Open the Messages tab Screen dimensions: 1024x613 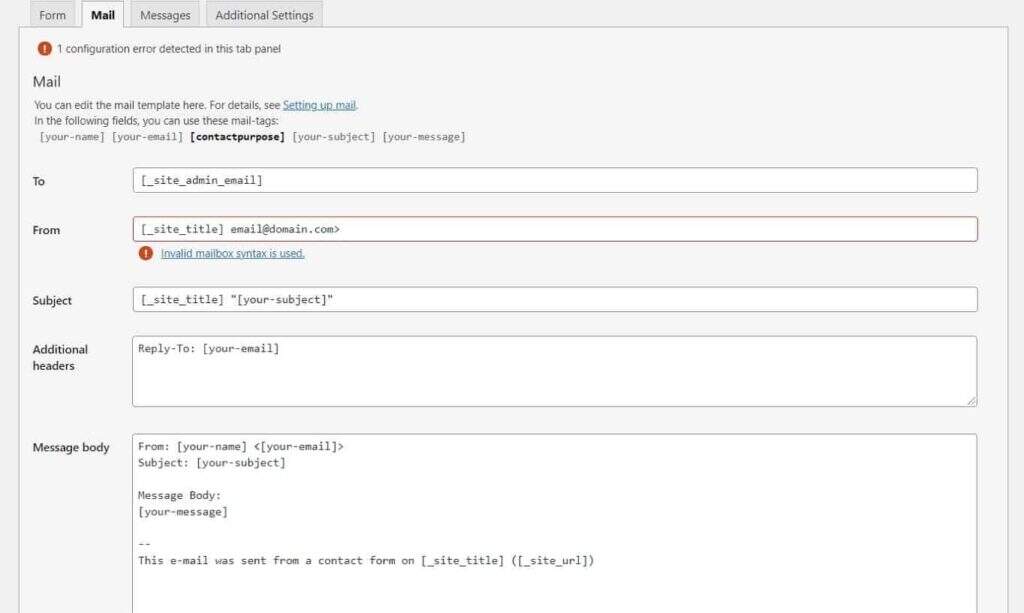pos(165,15)
